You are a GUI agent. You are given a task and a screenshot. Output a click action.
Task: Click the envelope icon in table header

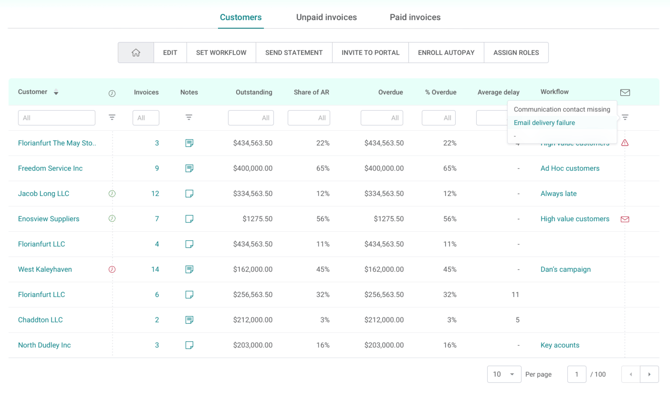(625, 92)
